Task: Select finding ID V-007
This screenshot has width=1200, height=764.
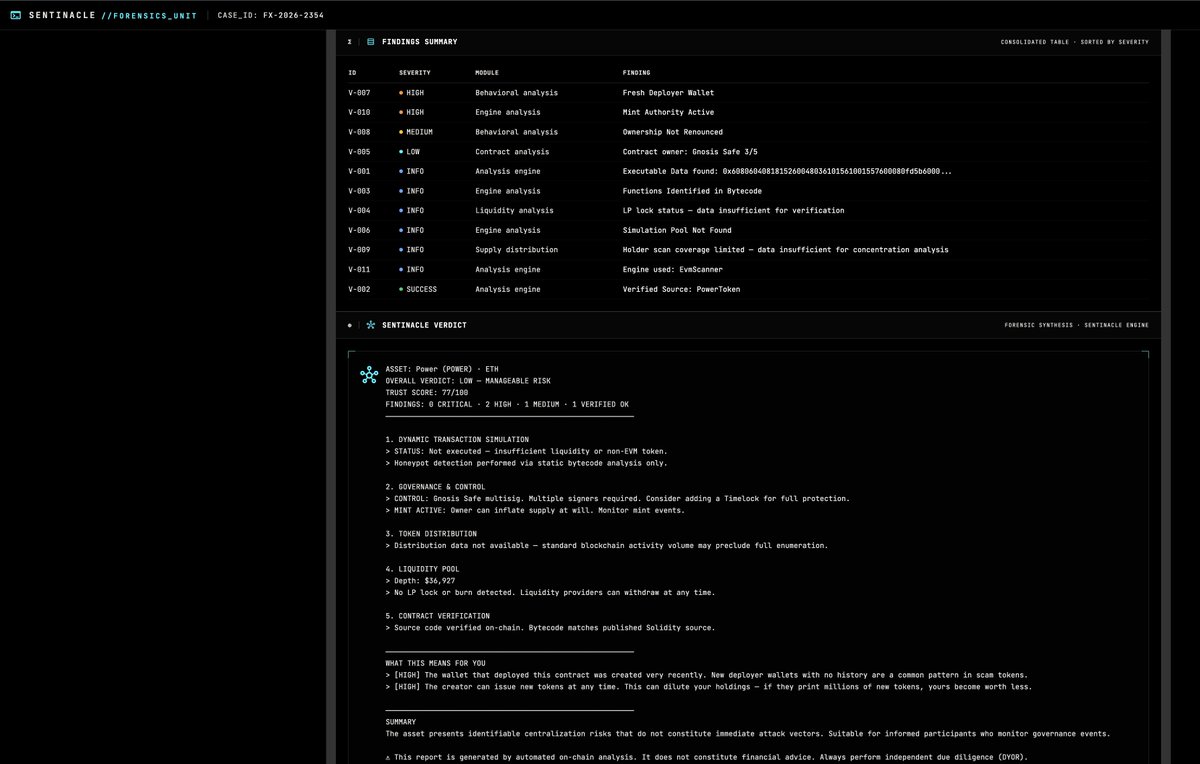Action: (x=359, y=93)
